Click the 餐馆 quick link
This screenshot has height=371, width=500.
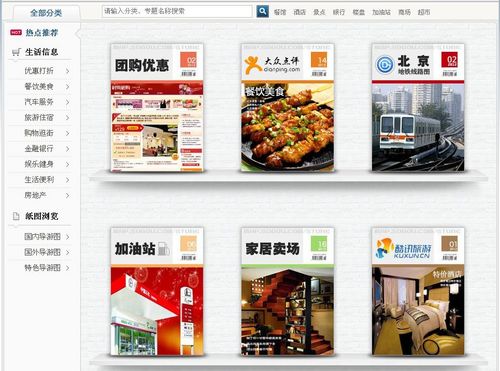tap(280, 12)
